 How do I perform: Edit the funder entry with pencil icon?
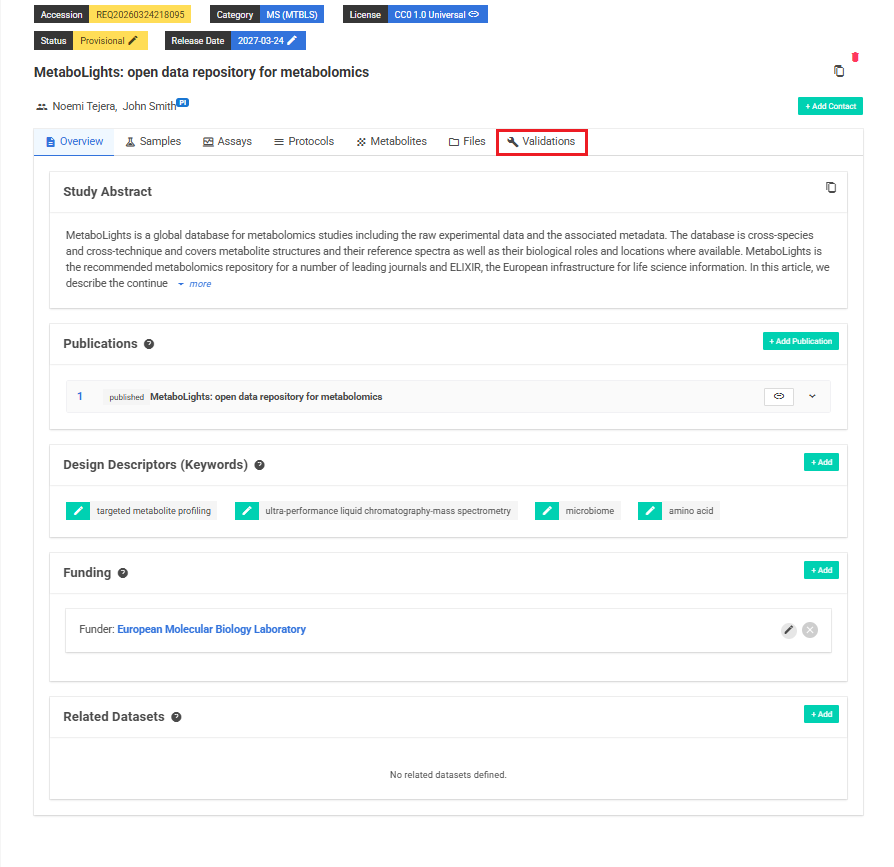[788, 630]
